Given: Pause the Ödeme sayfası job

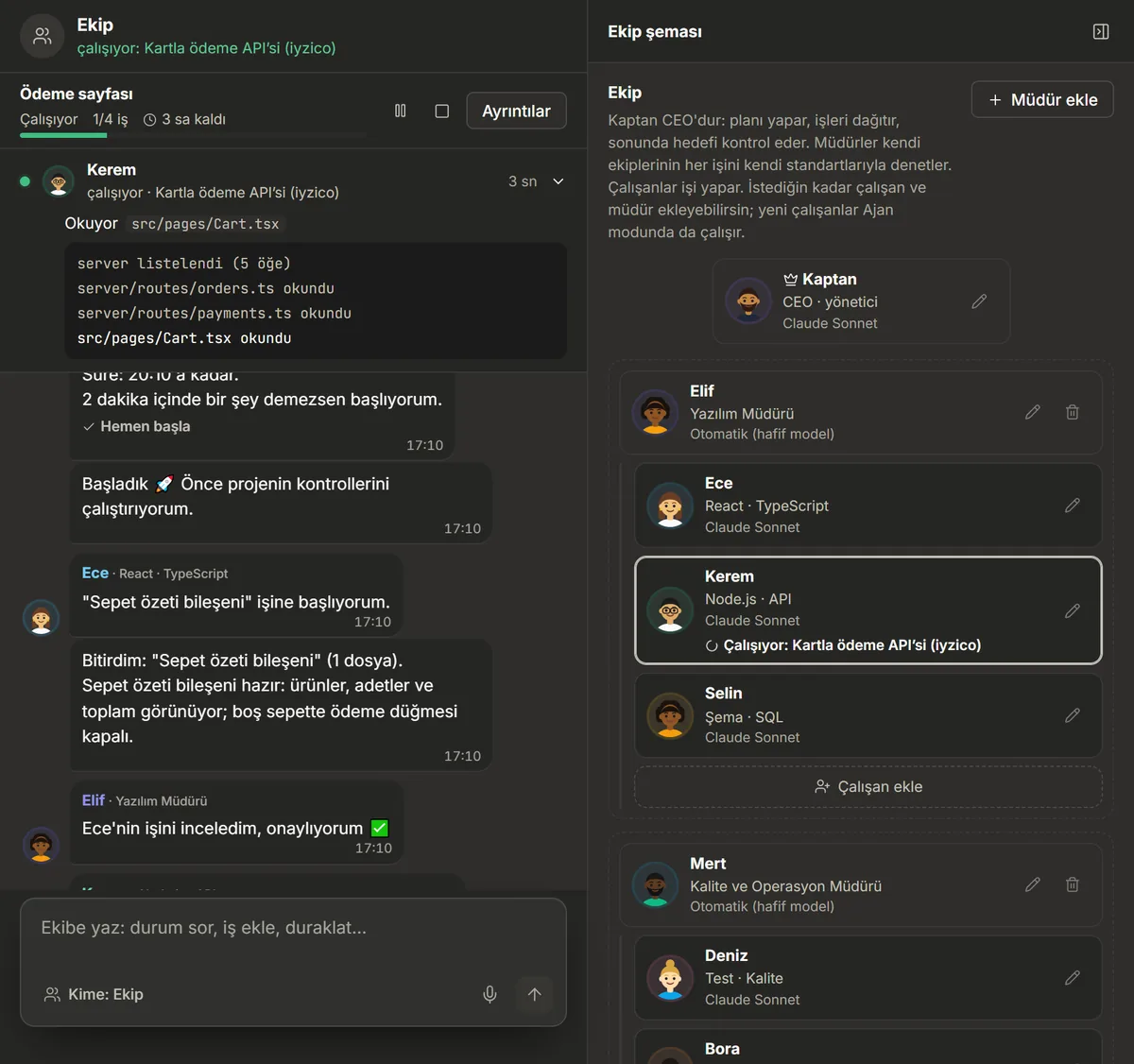Looking at the screenshot, I should 401,111.
